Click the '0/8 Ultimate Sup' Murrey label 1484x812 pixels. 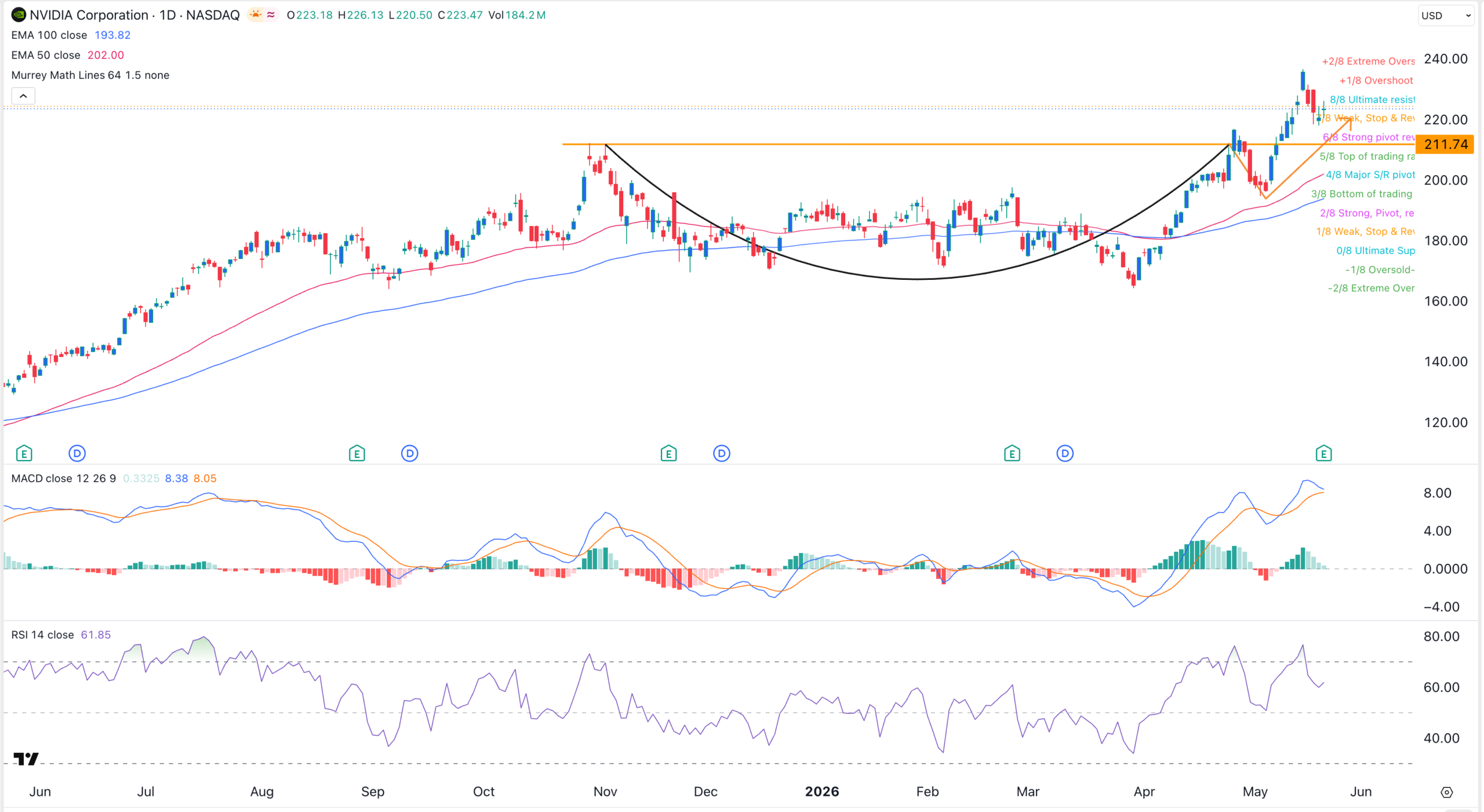(1376, 251)
